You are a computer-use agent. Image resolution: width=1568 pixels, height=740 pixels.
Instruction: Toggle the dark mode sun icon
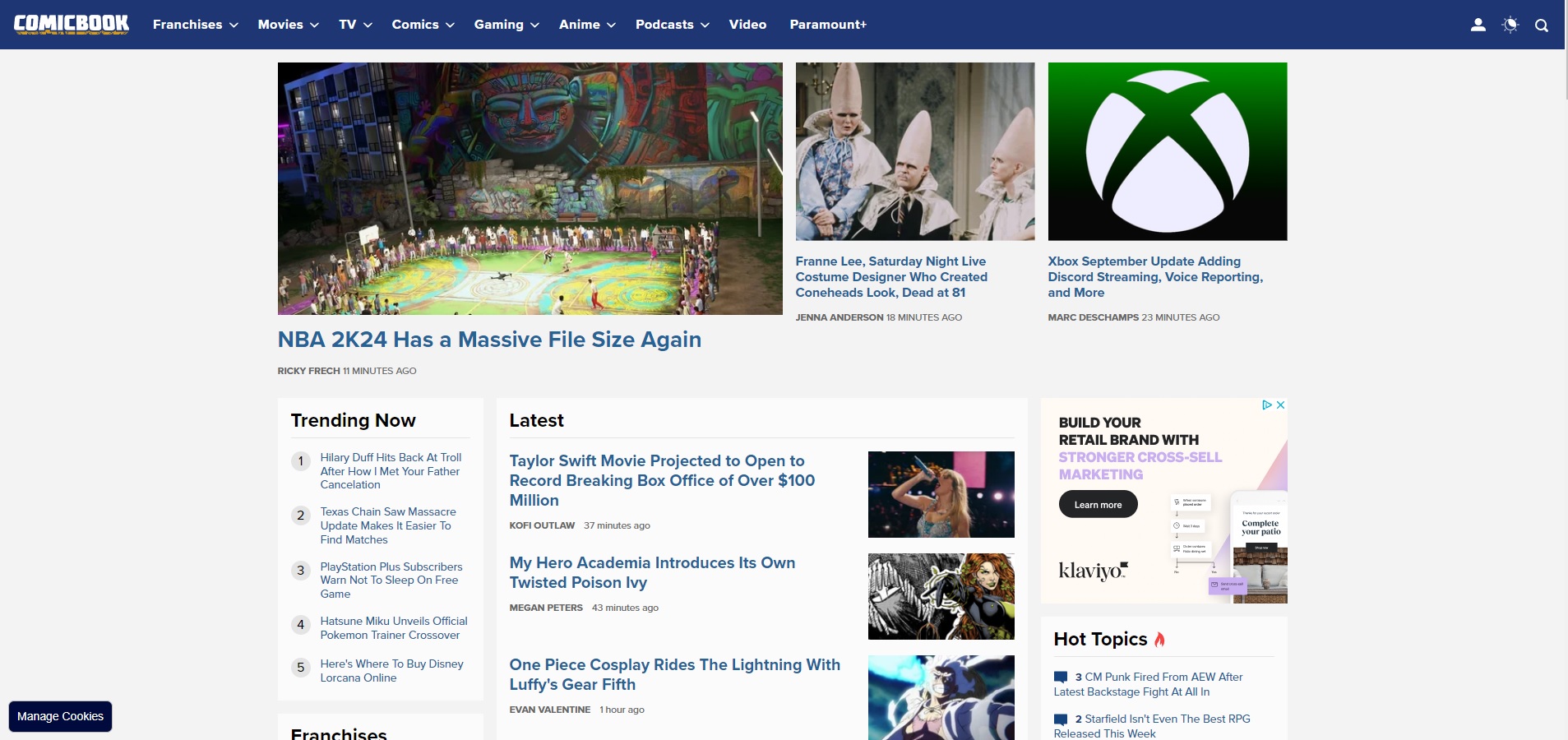[x=1510, y=25]
